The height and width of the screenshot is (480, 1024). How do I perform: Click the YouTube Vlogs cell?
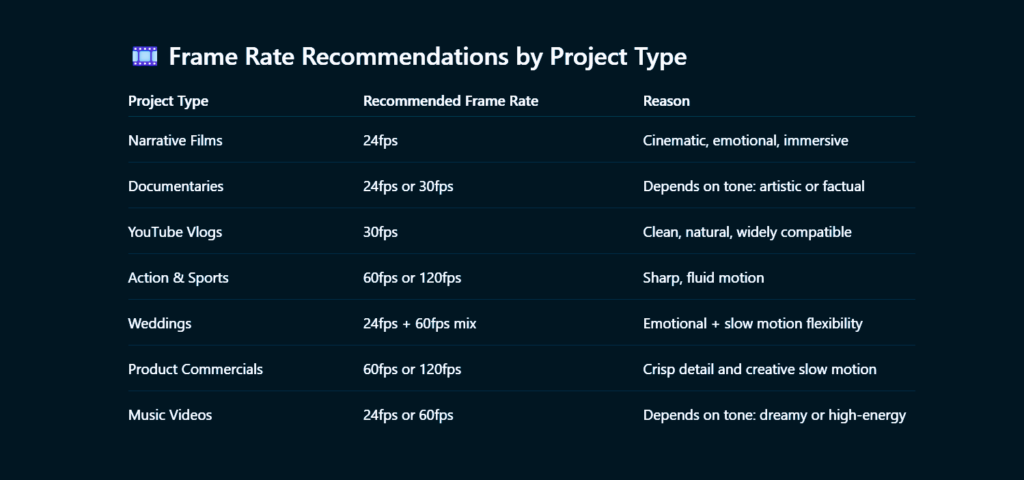click(175, 232)
